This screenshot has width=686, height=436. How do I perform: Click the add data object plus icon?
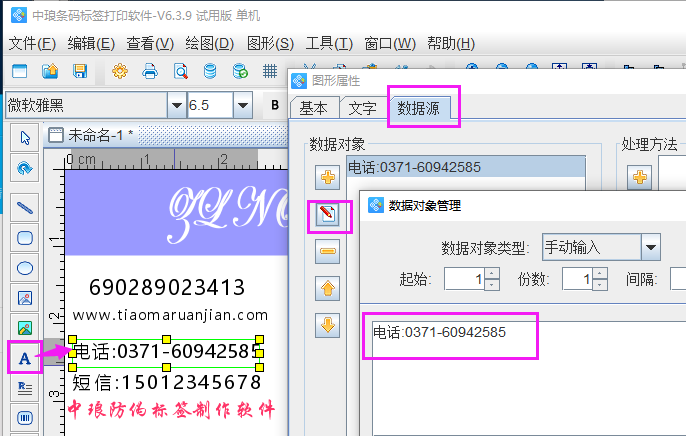[x=328, y=178]
